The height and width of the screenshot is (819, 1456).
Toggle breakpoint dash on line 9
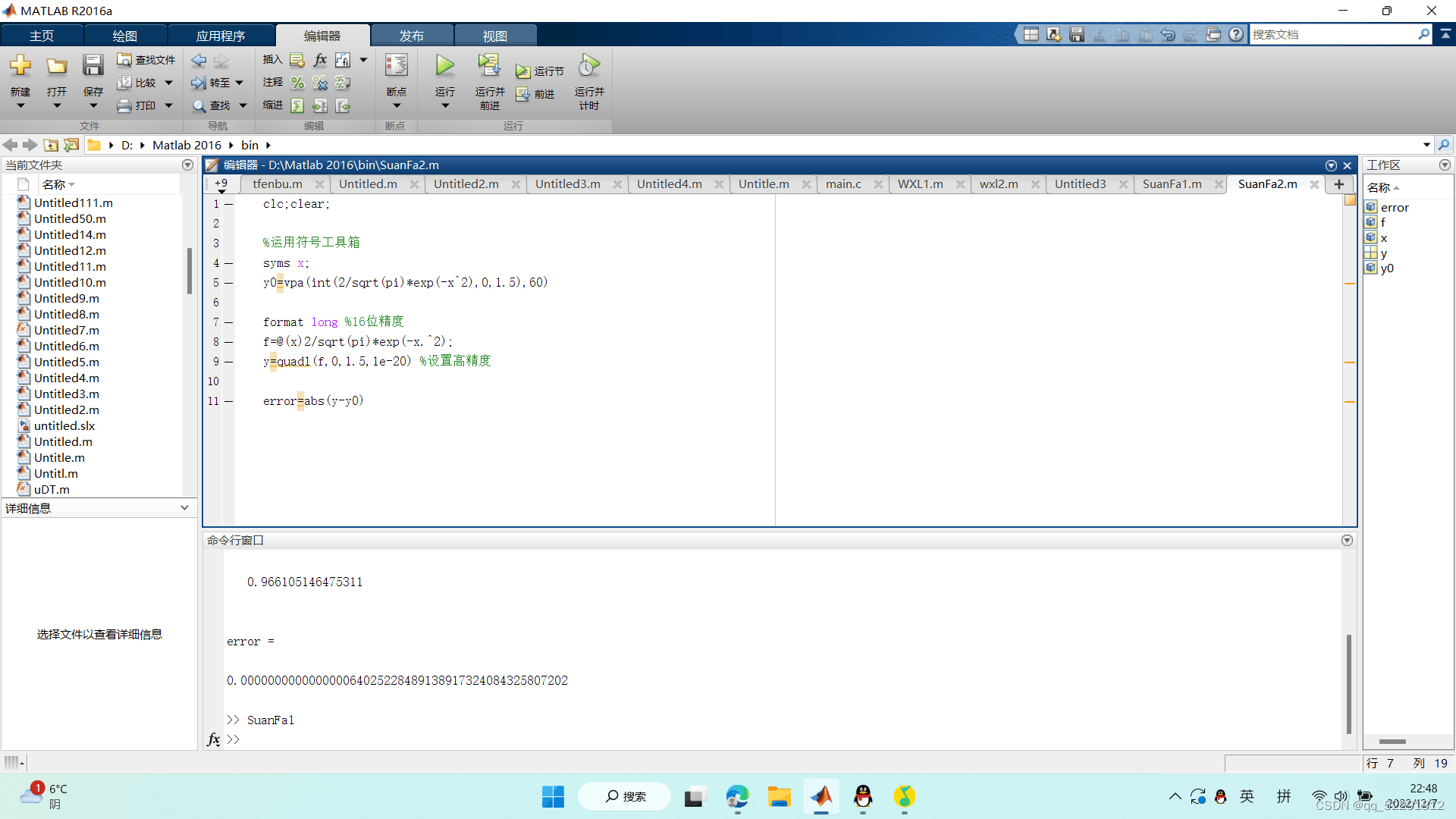click(x=228, y=362)
